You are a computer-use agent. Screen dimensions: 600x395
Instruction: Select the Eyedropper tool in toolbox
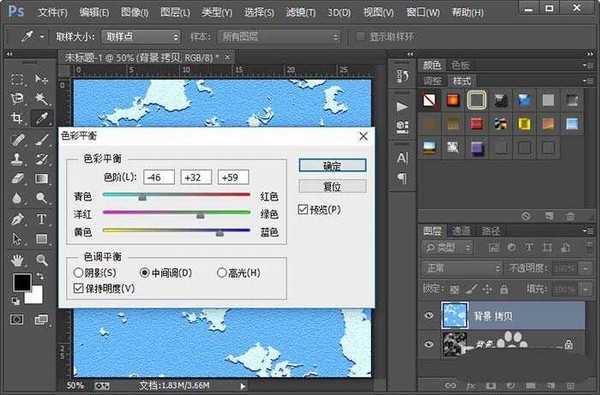tap(41, 118)
